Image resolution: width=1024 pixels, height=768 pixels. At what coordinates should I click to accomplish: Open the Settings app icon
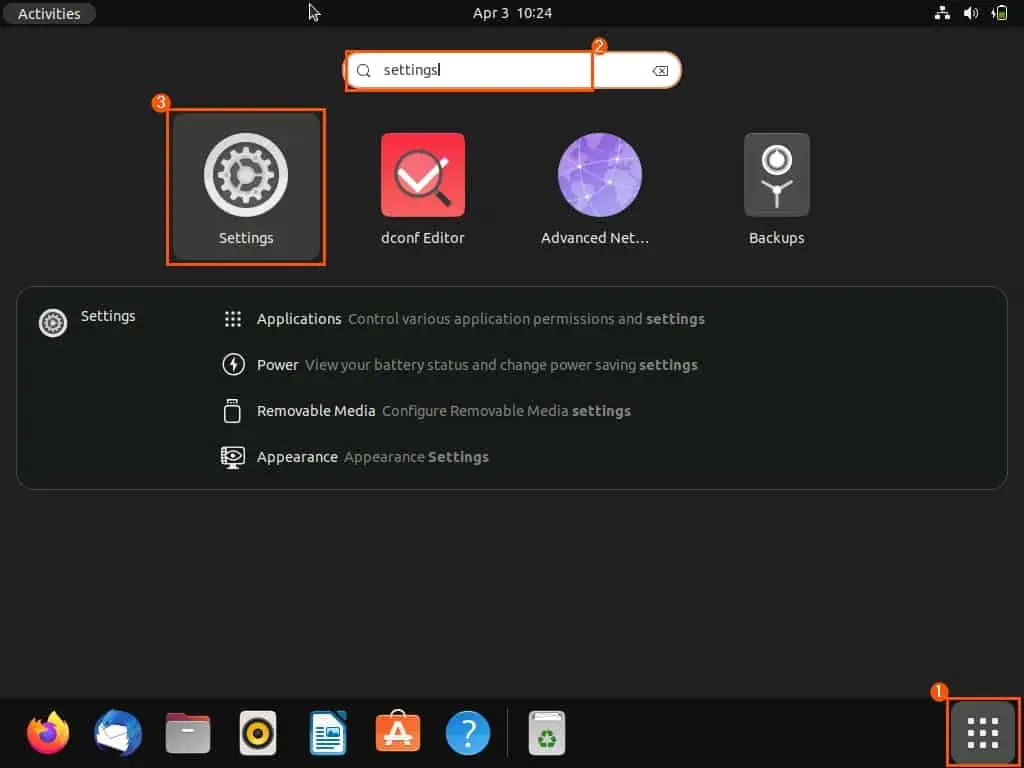245,175
